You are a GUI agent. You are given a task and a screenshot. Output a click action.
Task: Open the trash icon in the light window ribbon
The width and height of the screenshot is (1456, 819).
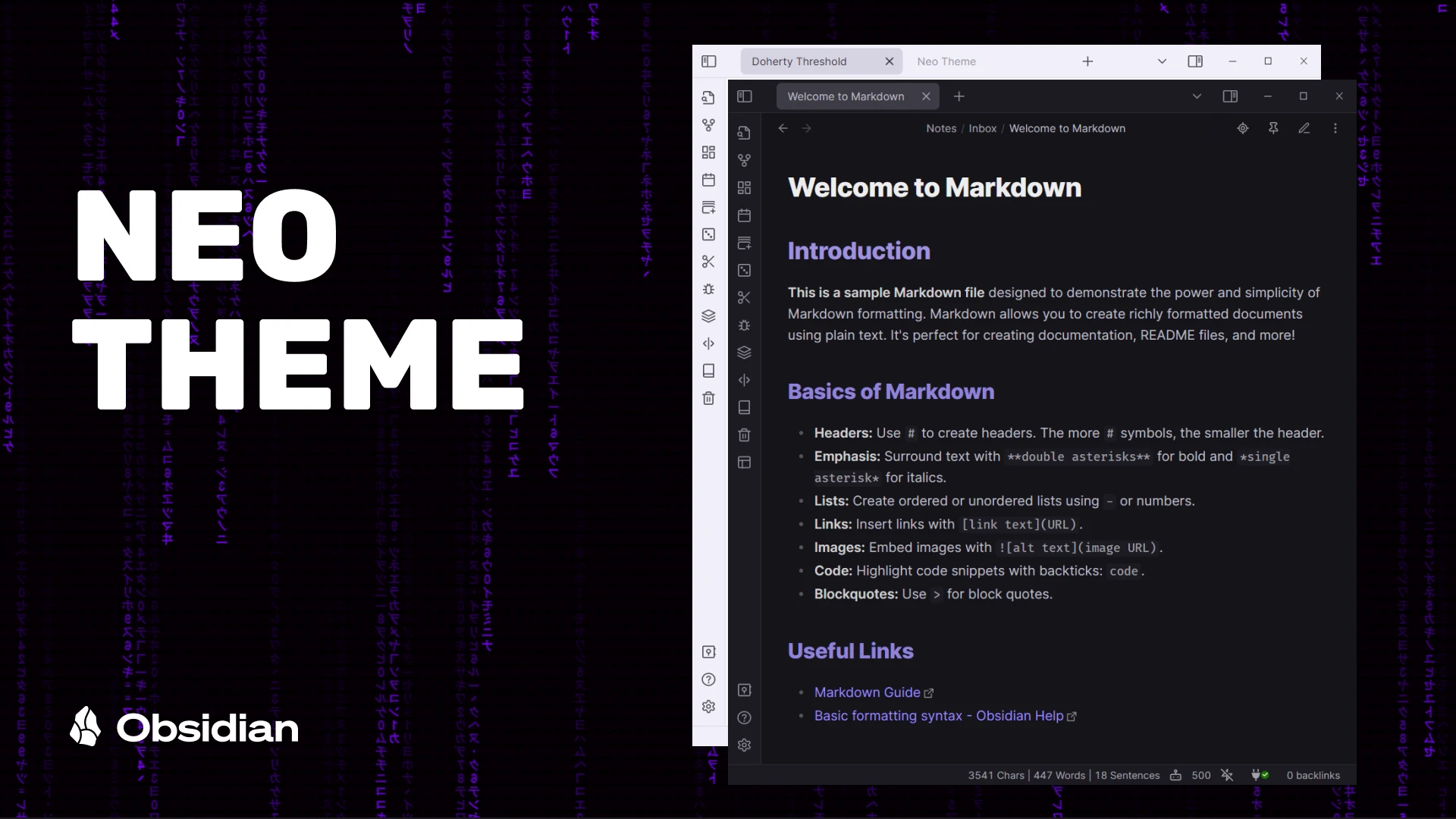pos(708,398)
